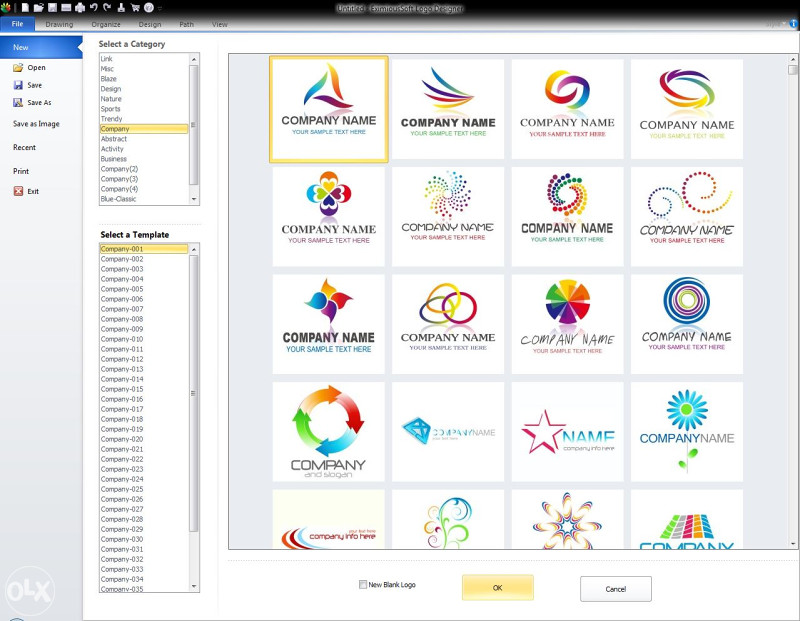Viewport: 800px width, 621px height.
Task: Select the Blue-Classic category
Action: tap(144, 199)
